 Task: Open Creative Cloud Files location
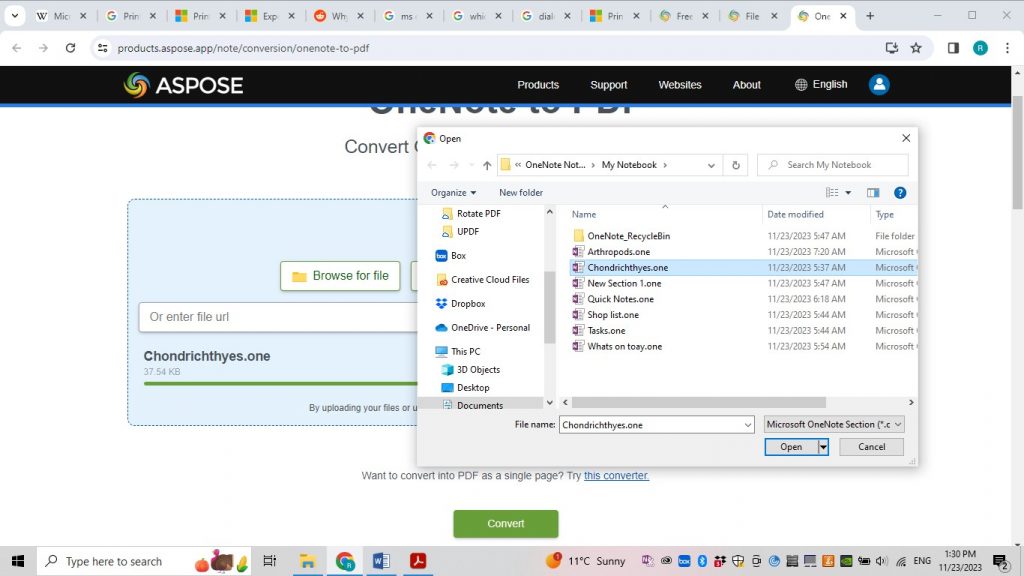[489, 279]
